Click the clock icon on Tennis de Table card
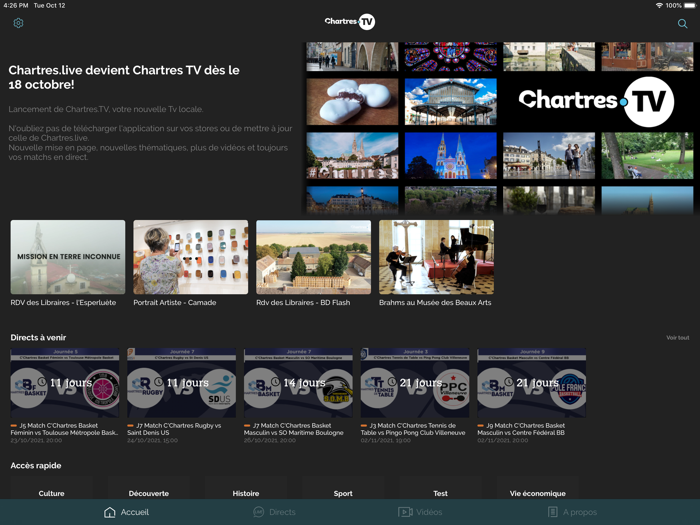The height and width of the screenshot is (525, 700). [392, 382]
